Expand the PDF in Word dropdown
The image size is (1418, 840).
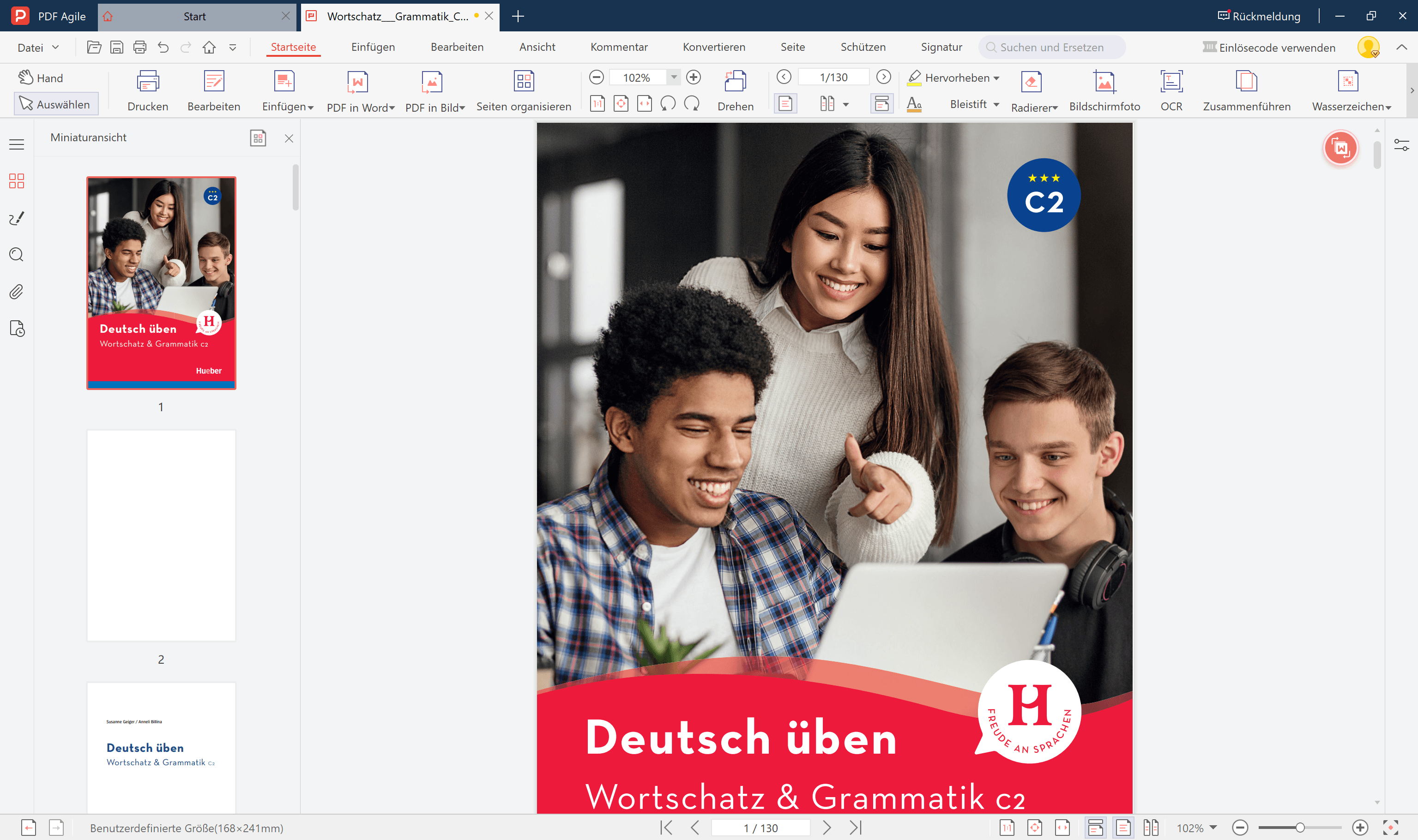392,108
